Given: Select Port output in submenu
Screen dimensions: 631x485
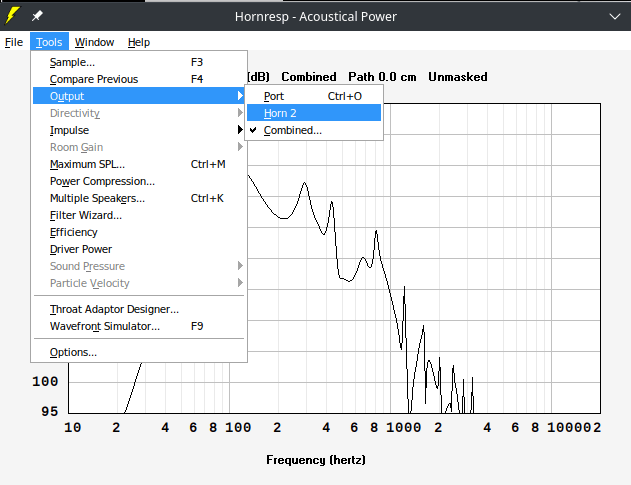Looking at the screenshot, I should pyautogui.click(x=314, y=96).
